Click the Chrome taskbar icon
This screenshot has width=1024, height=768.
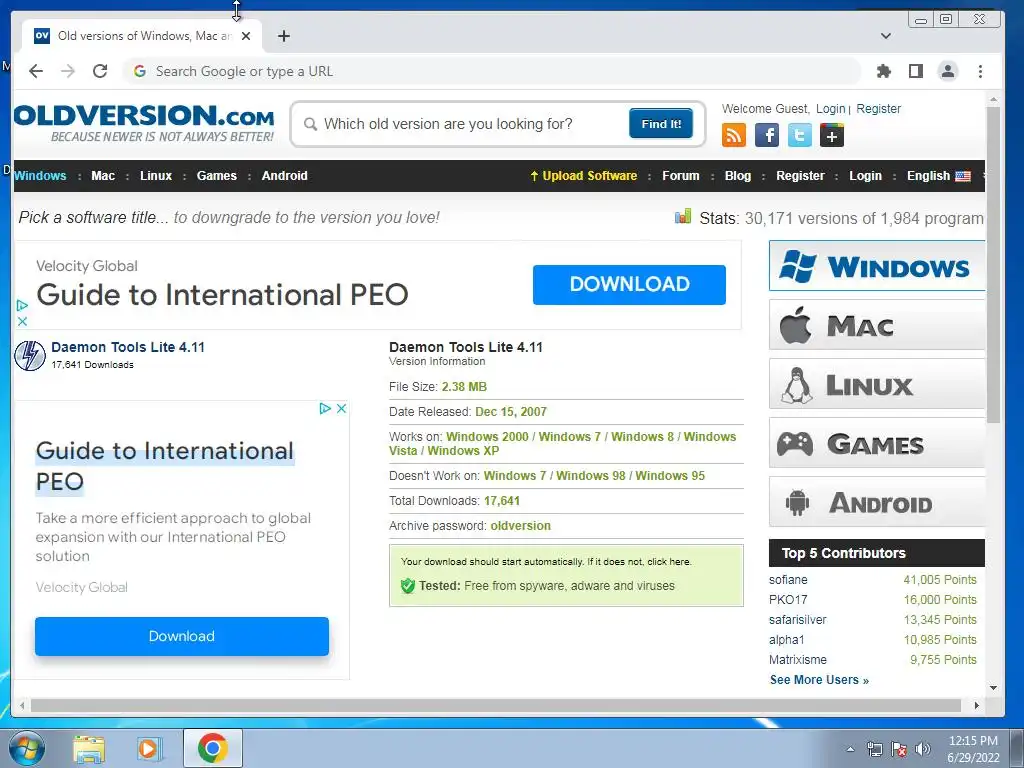tap(212, 748)
